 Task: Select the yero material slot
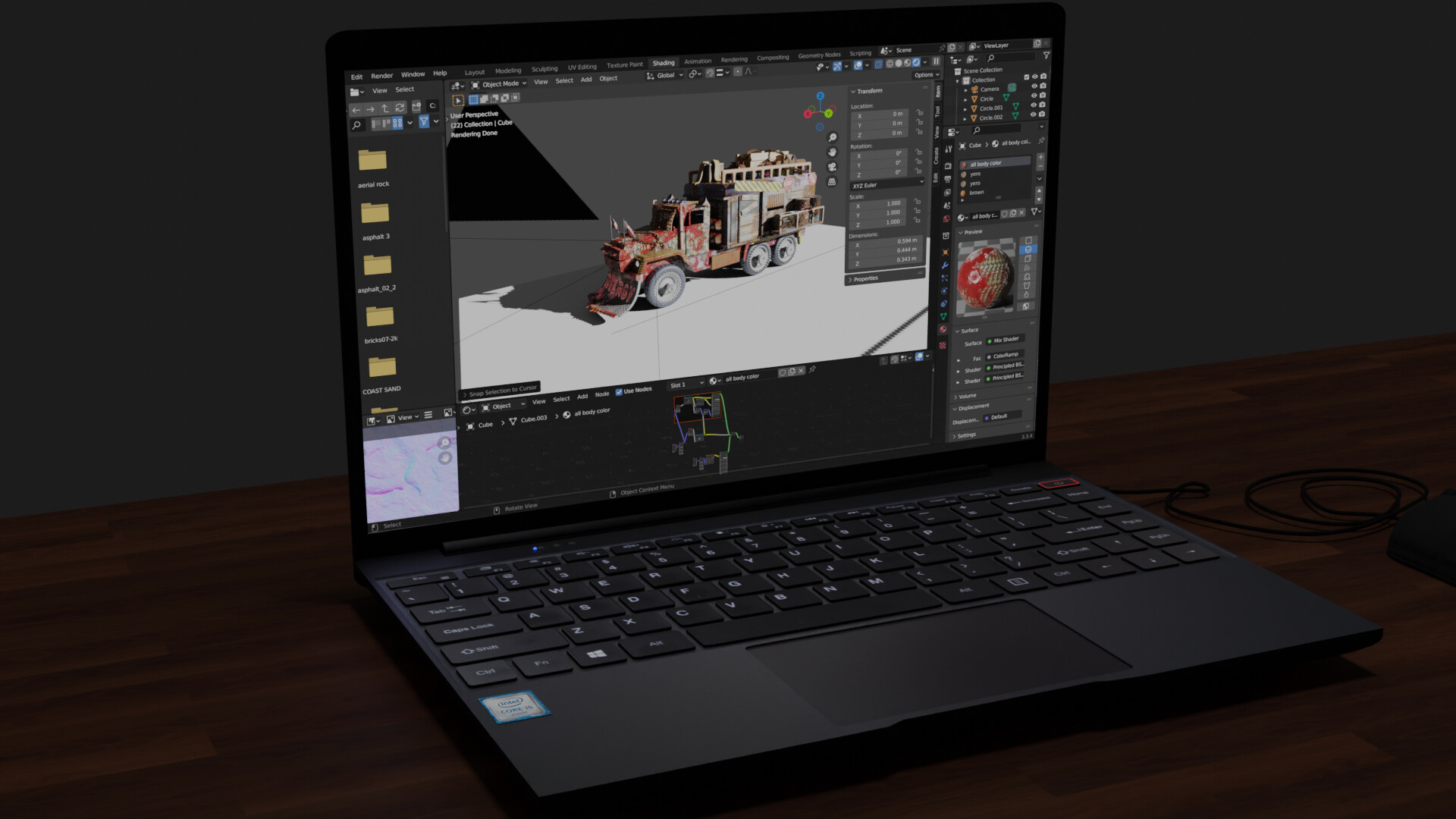click(978, 173)
